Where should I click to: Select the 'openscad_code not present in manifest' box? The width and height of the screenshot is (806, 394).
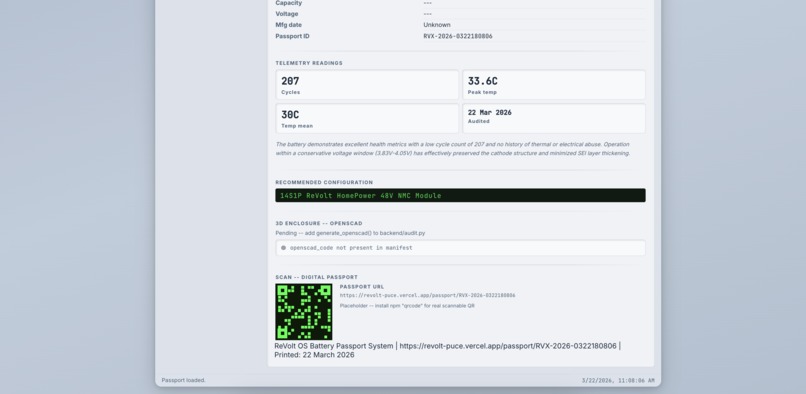click(460, 248)
